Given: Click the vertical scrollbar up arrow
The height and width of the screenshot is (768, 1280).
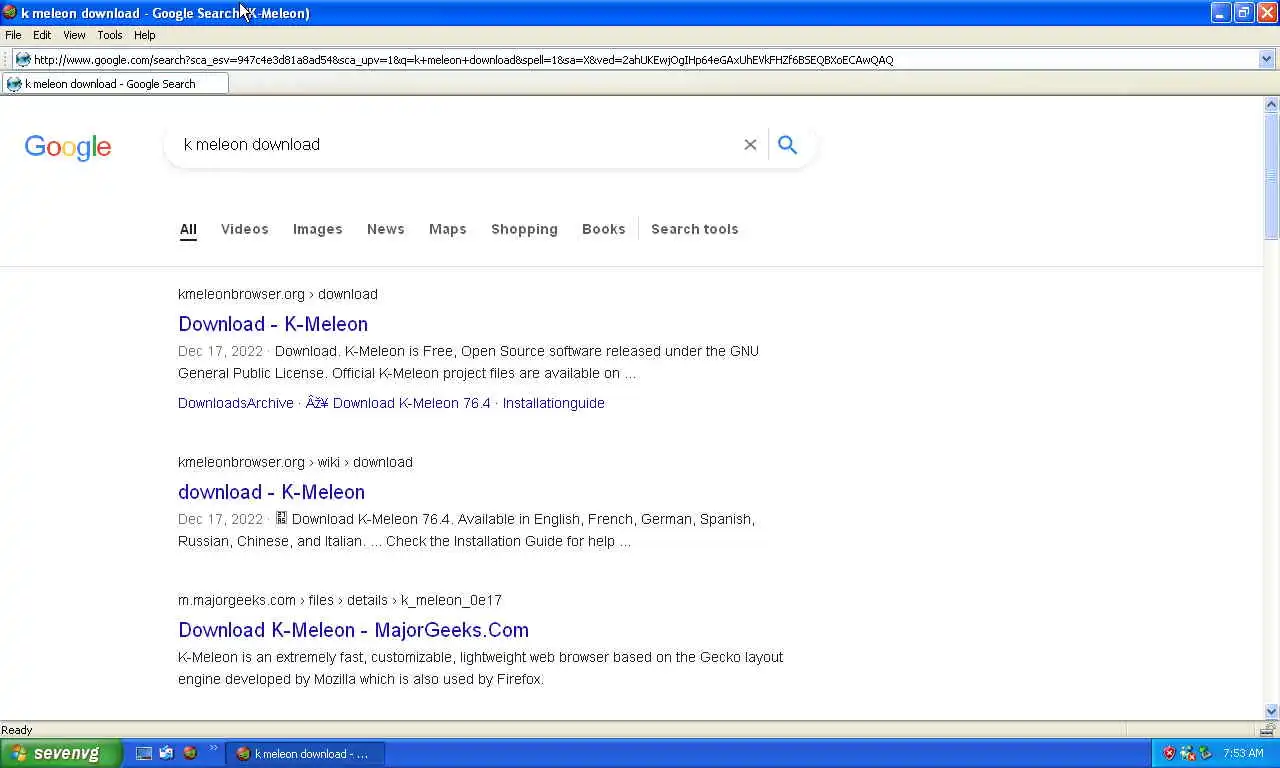Looking at the screenshot, I should (x=1272, y=104).
